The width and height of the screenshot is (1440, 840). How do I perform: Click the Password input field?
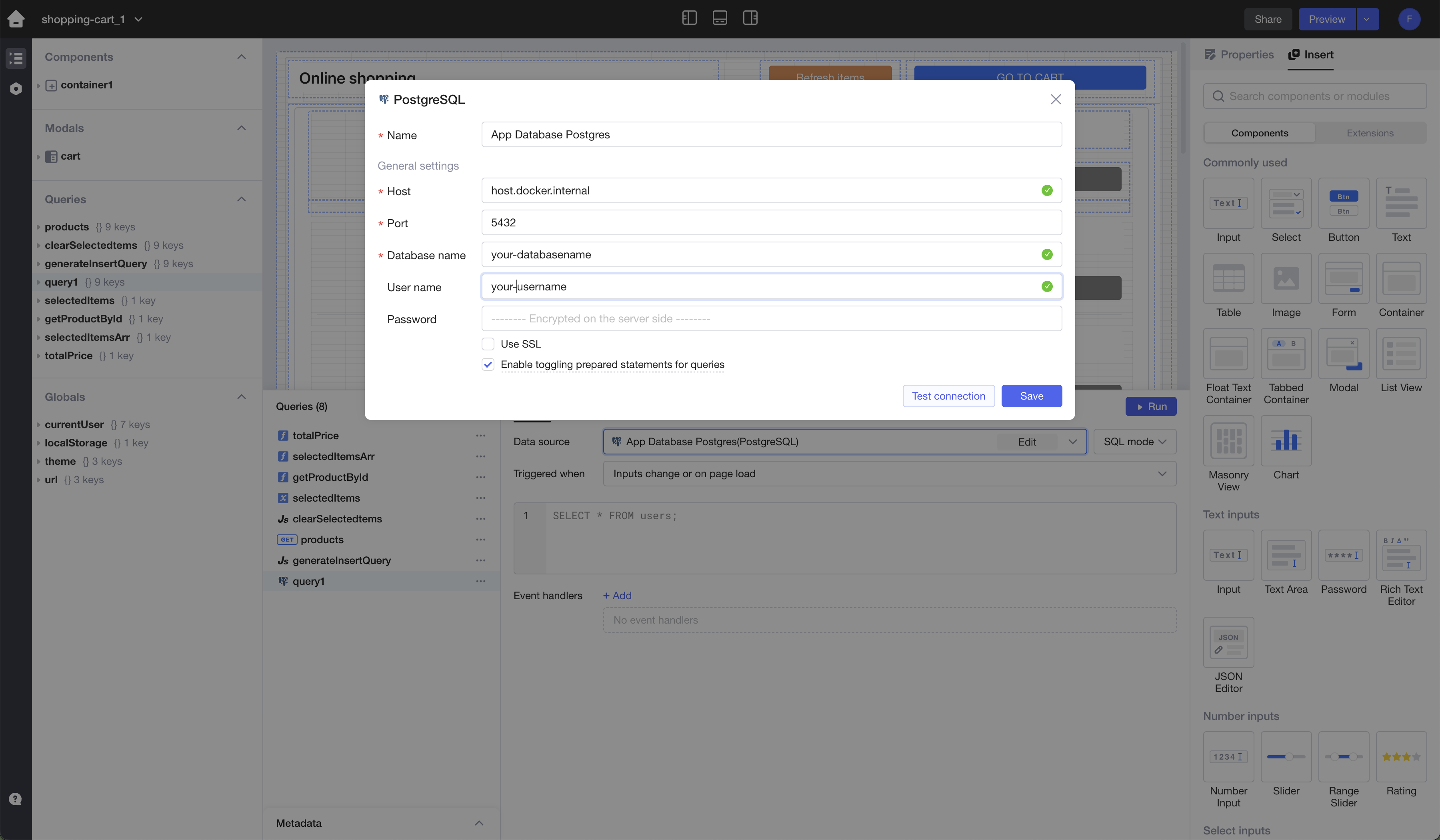(x=771, y=319)
